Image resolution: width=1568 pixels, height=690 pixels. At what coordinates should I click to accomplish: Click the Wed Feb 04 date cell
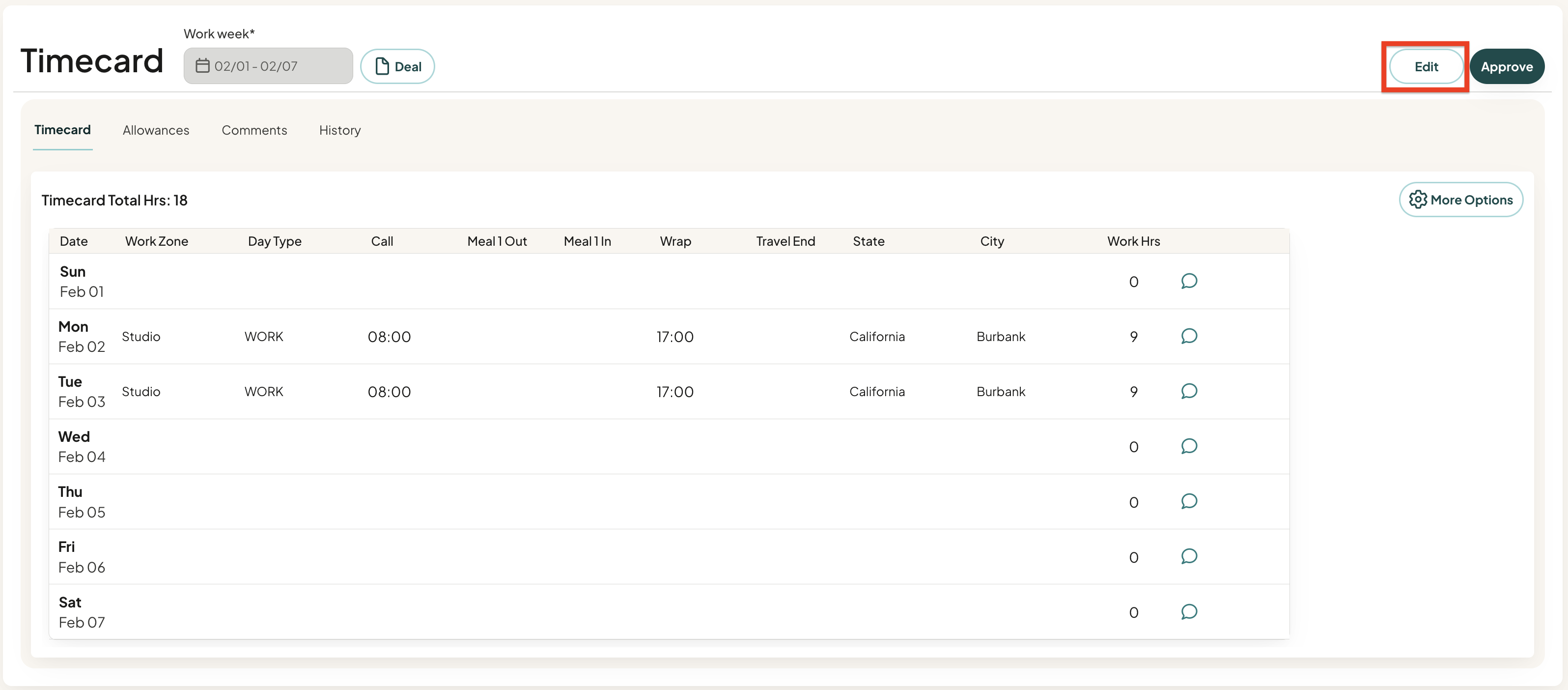coord(82,446)
